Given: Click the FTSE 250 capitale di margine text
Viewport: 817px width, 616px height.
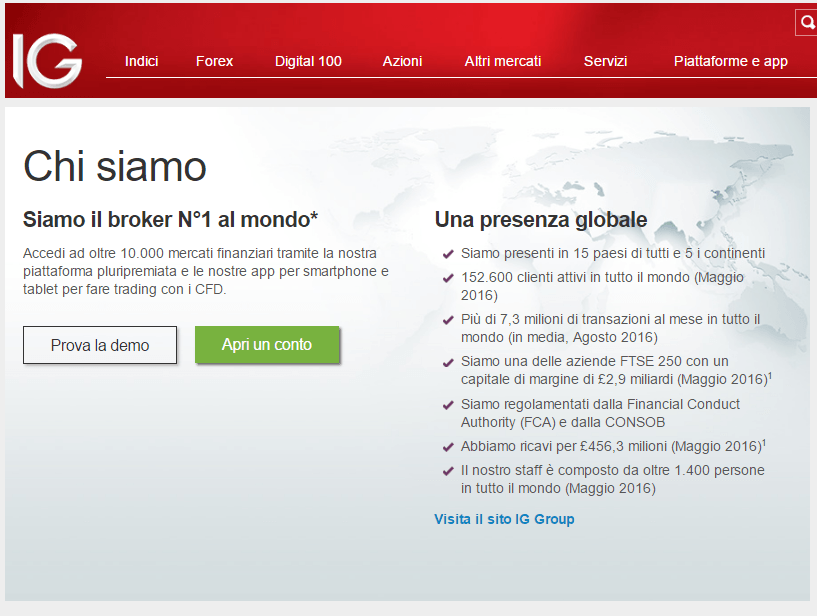Looking at the screenshot, I should point(616,370).
